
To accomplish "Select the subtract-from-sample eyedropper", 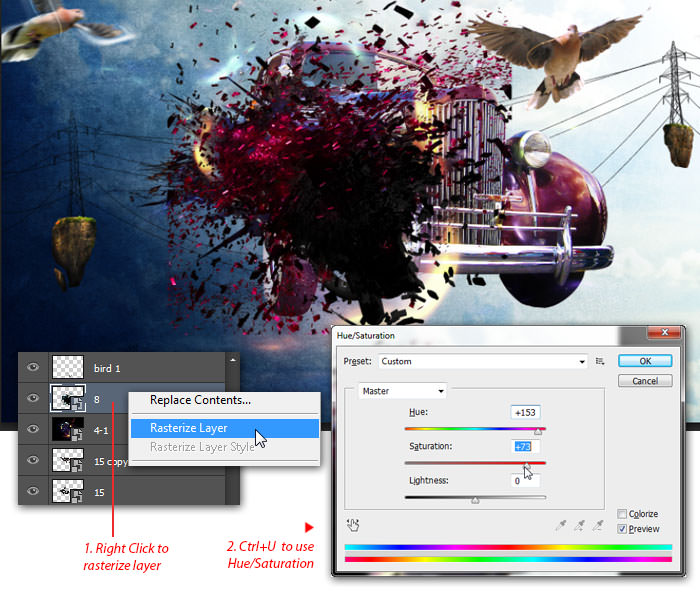I will click(598, 525).
